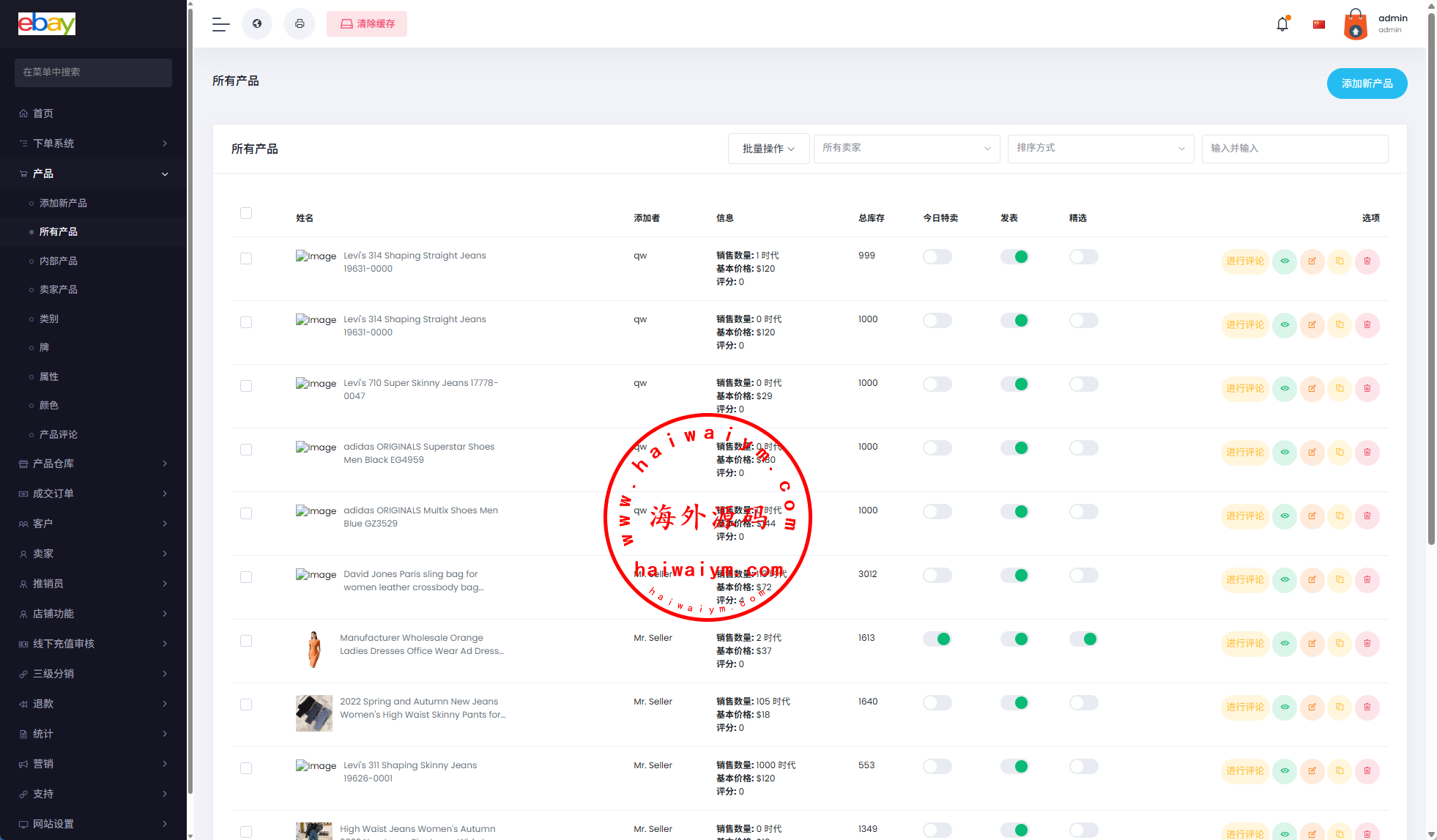
Task: Click the notification bell icon
Action: pyautogui.click(x=1282, y=24)
